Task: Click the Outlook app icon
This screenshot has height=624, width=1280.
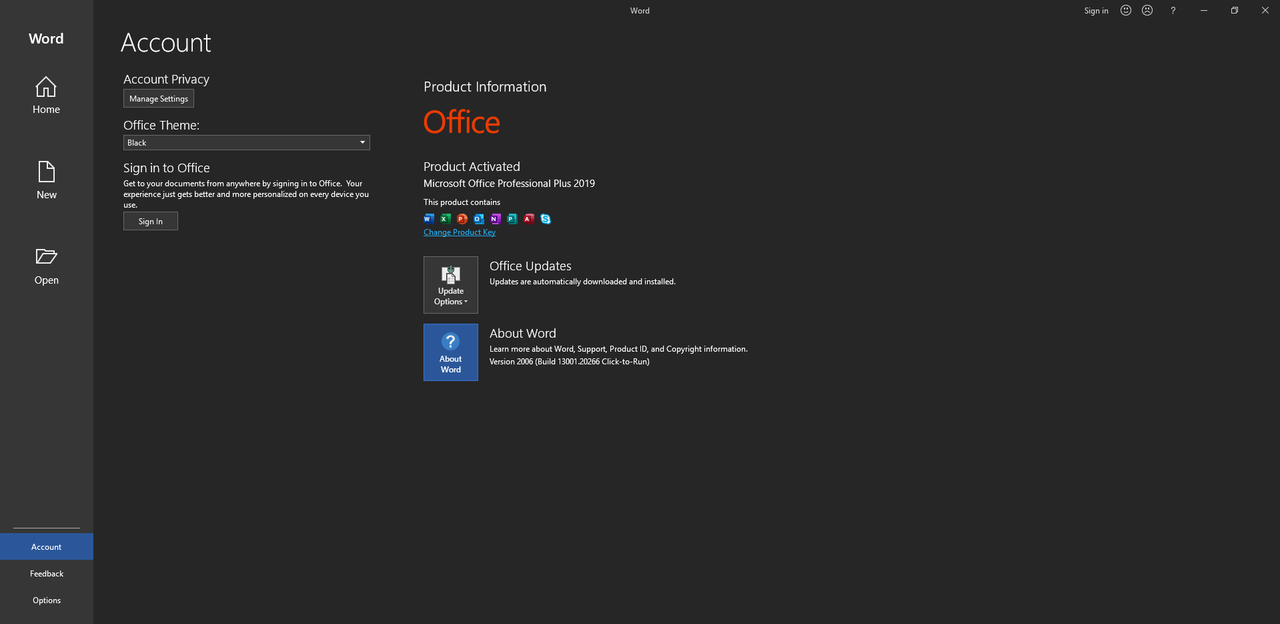Action: [x=479, y=218]
